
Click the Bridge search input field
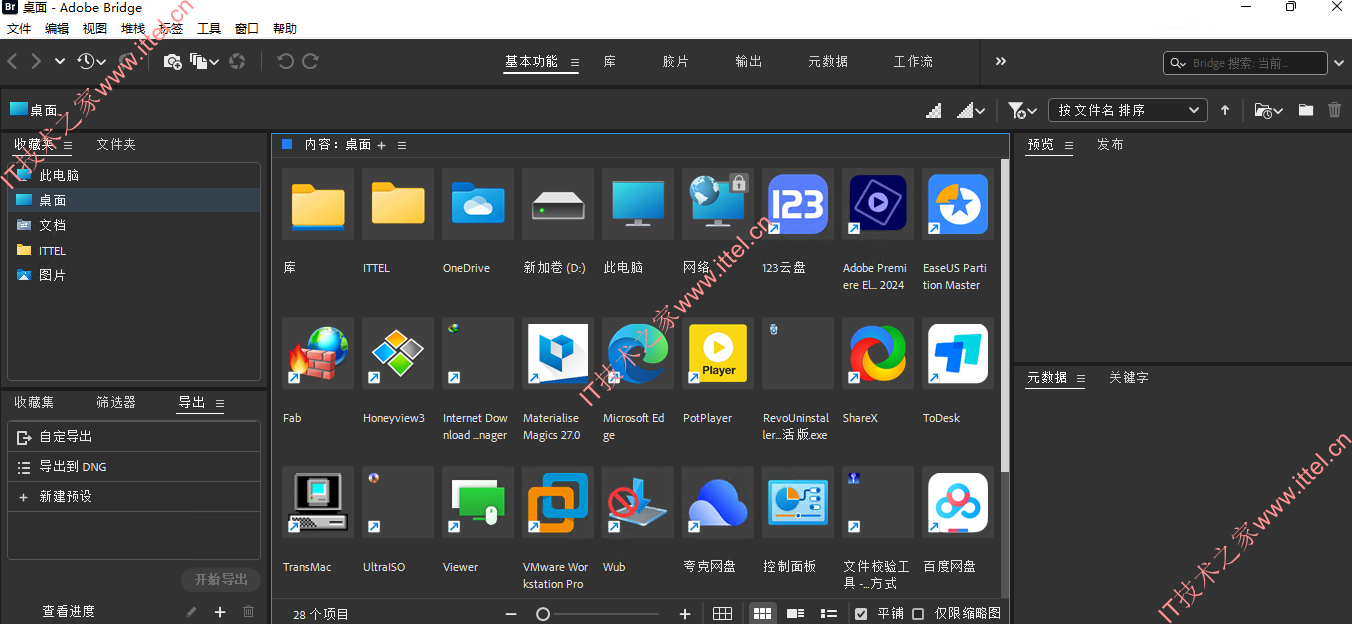pyautogui.click(x=1246, y=63)
